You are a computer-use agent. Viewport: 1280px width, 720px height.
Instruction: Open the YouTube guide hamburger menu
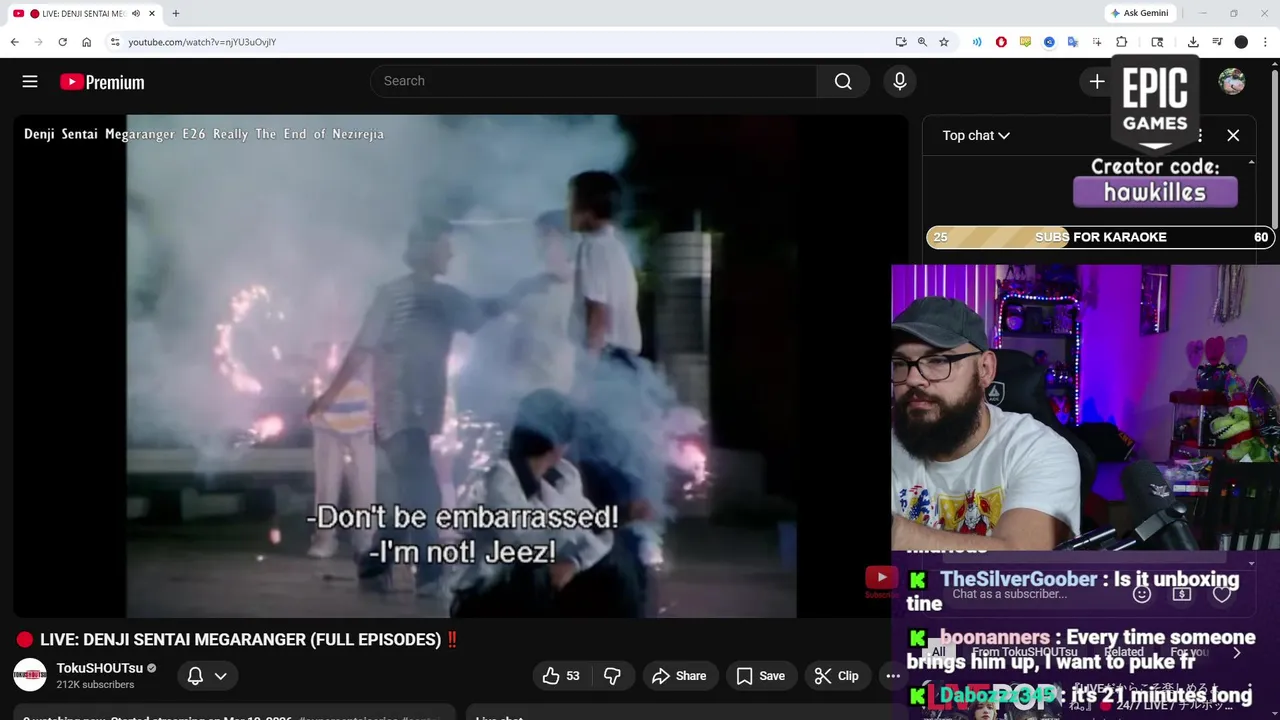[30, 82]
